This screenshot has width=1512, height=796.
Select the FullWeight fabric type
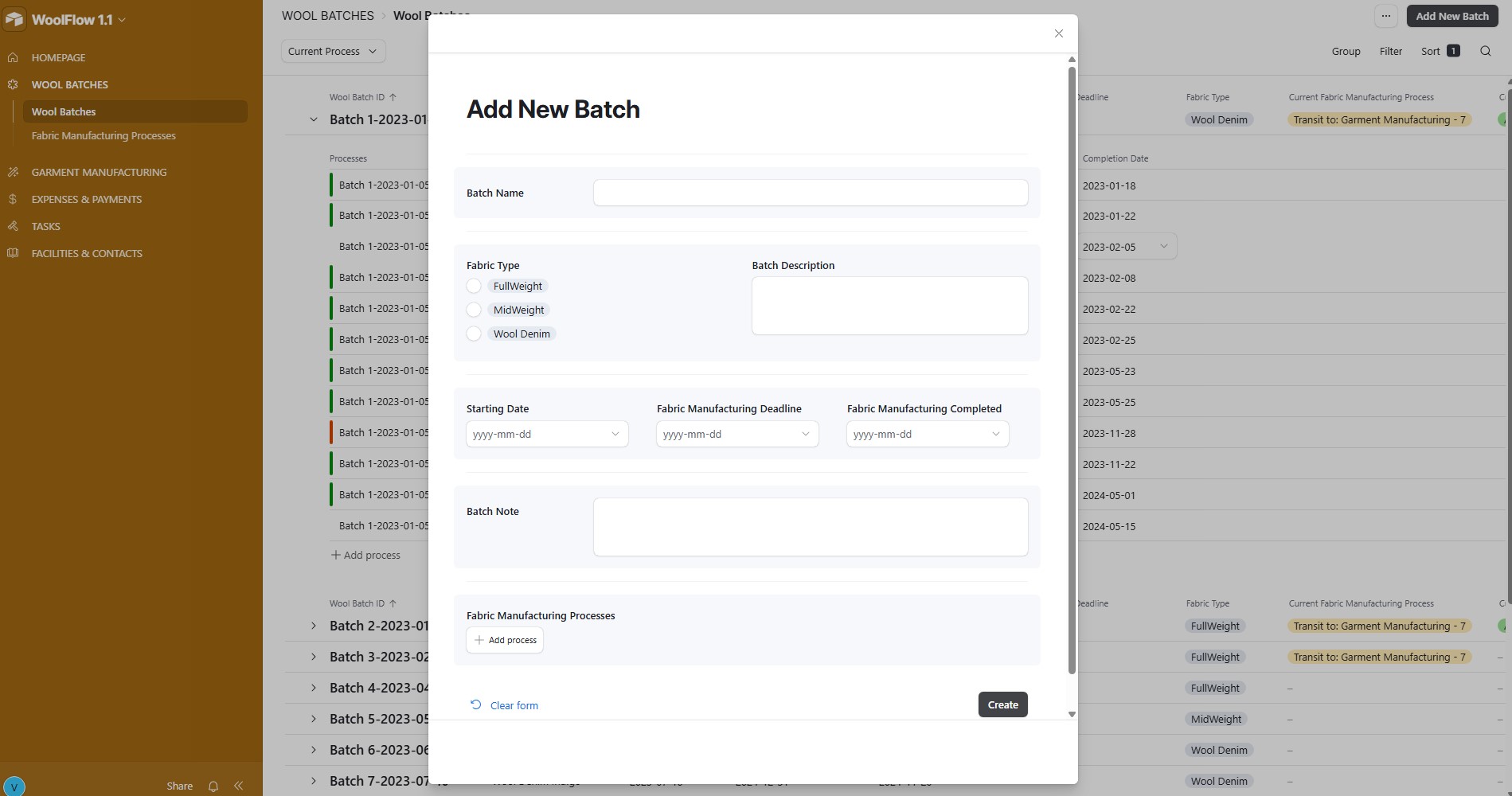[475, 286]
